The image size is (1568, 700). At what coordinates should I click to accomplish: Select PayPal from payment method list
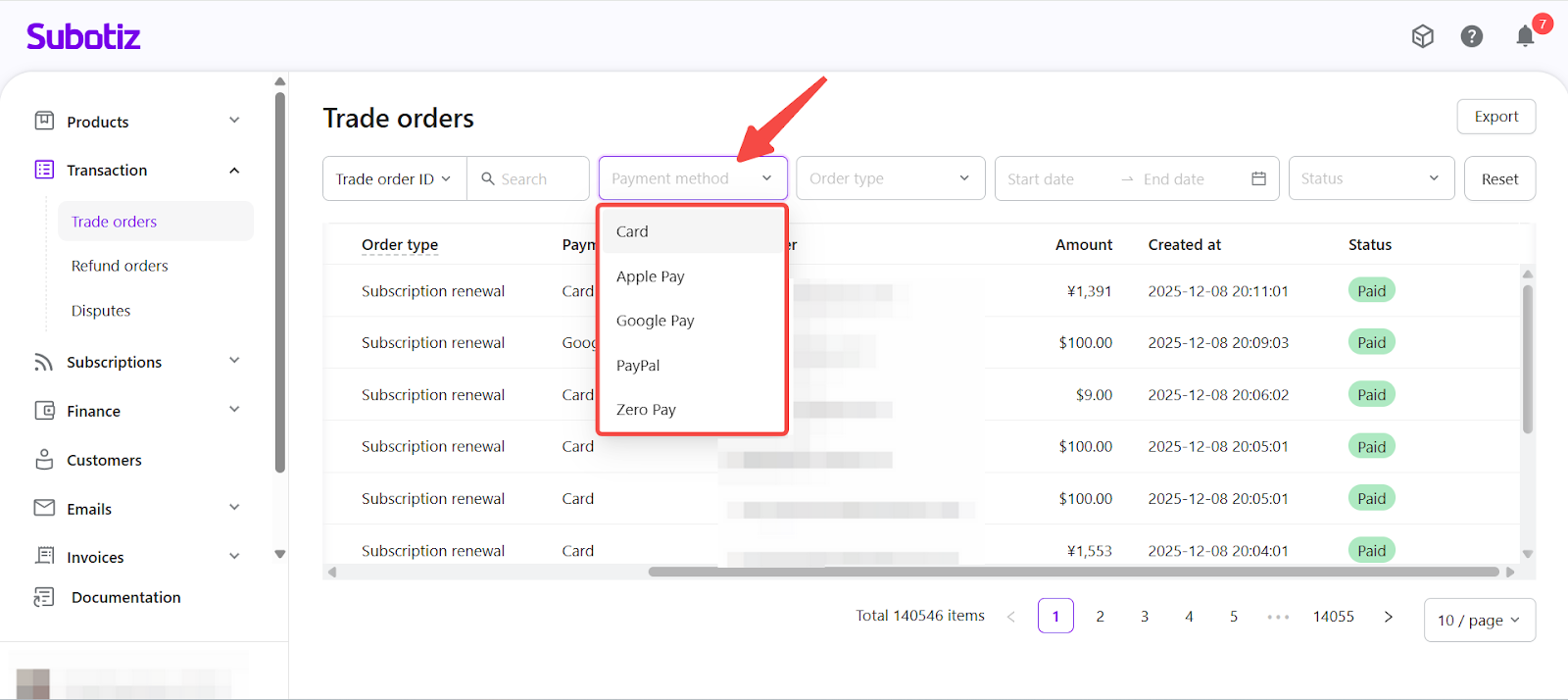coord(638,366)
